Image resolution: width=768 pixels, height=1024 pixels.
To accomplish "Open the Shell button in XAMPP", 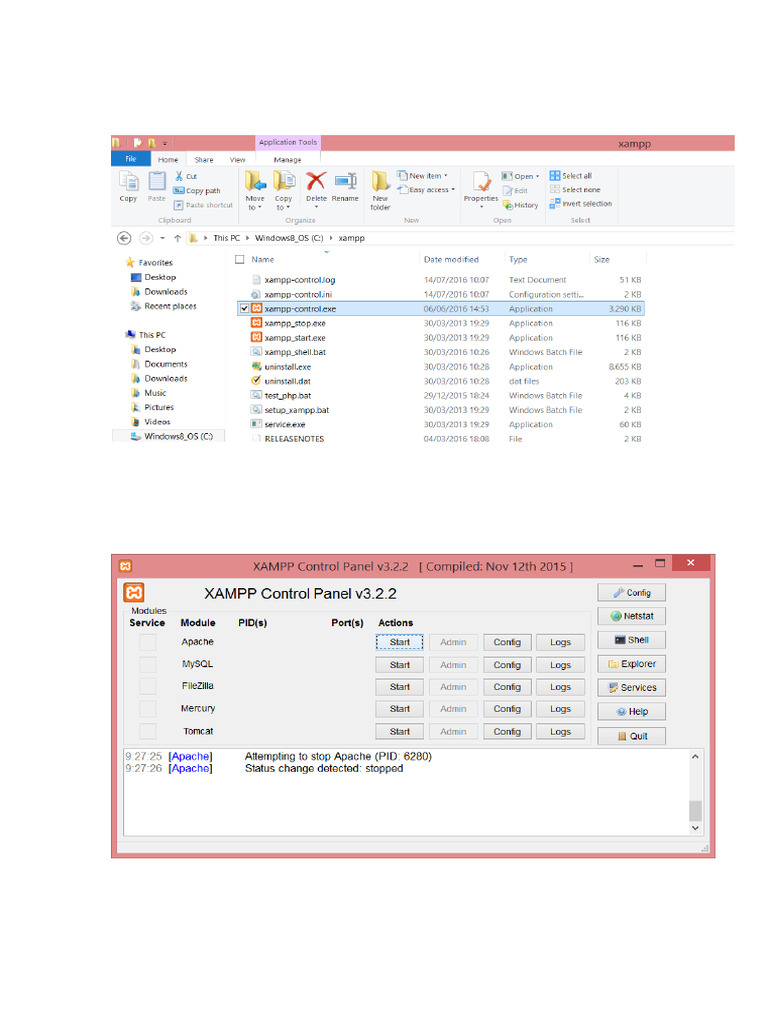I will click(x=632, y=640).
